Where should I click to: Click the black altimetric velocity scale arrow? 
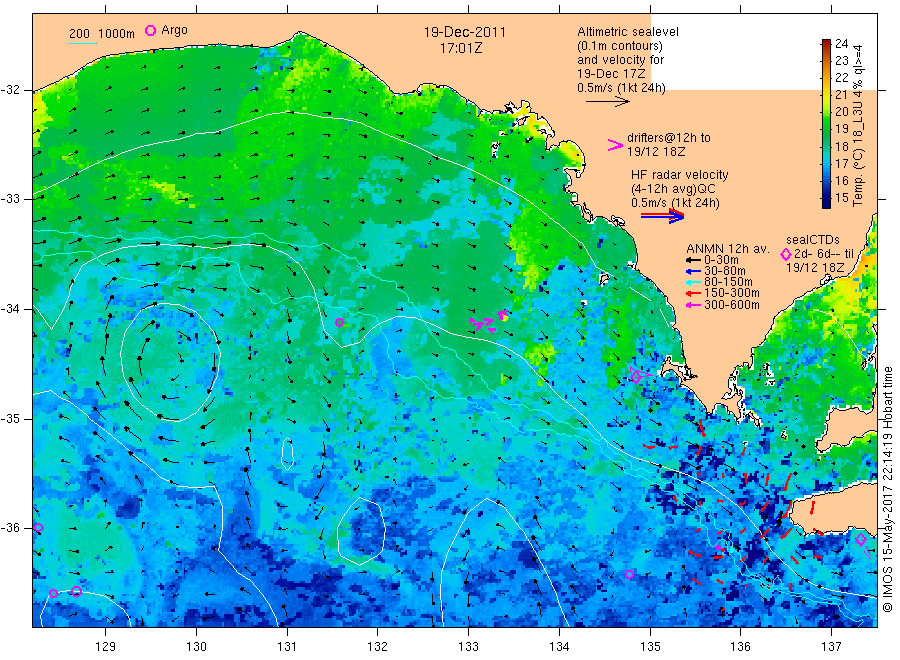coord(608,102)
